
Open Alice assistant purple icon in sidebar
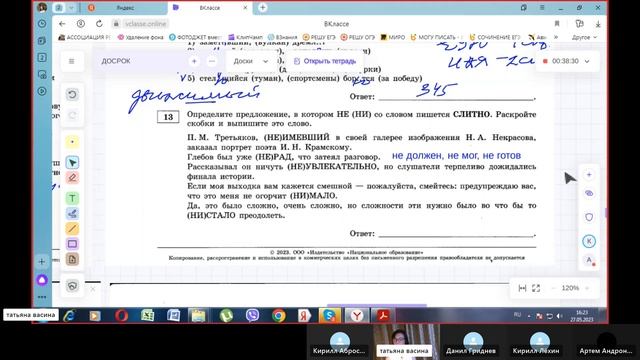click(x=42, y=280)
